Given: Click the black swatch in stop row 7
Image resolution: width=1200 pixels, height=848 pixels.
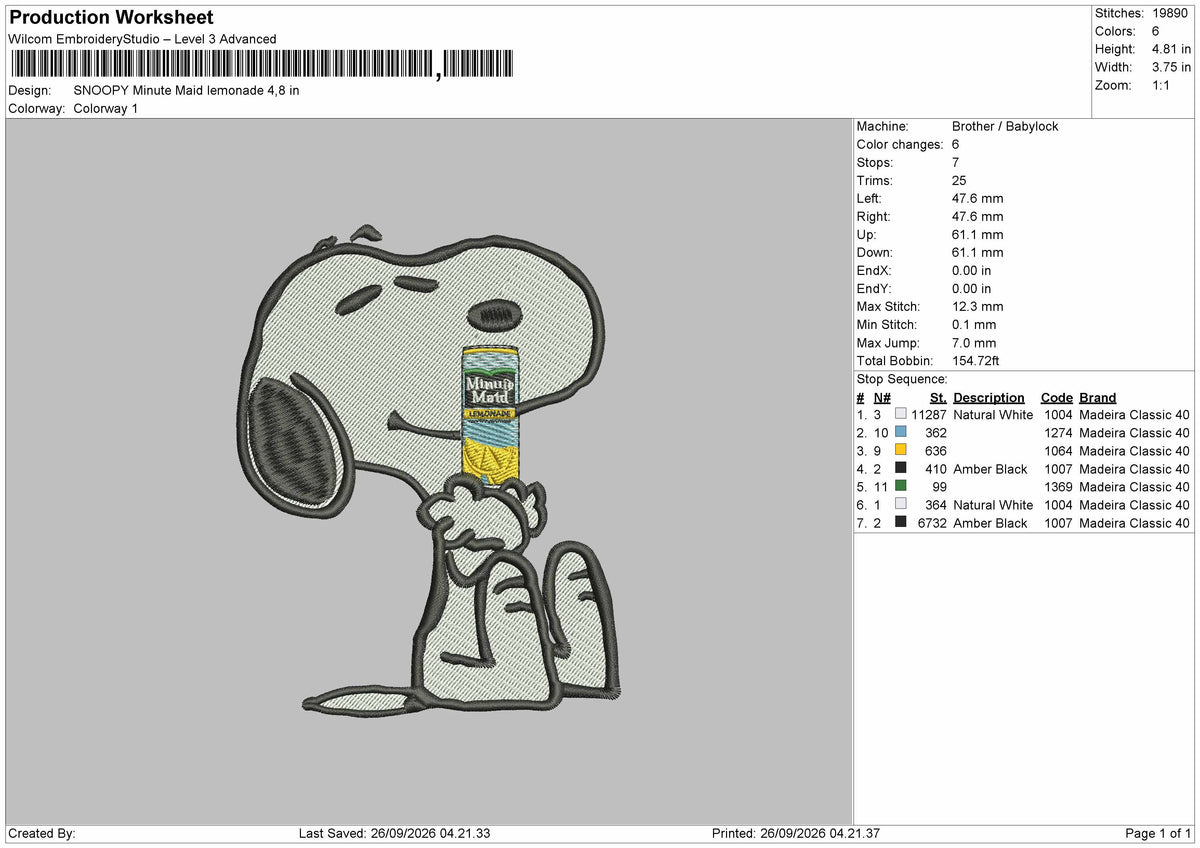Looking at the screenshot, I should pos(901,522).
